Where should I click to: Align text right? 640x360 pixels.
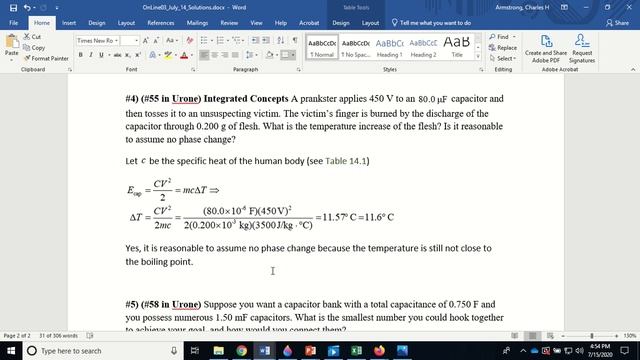point(224,55)
